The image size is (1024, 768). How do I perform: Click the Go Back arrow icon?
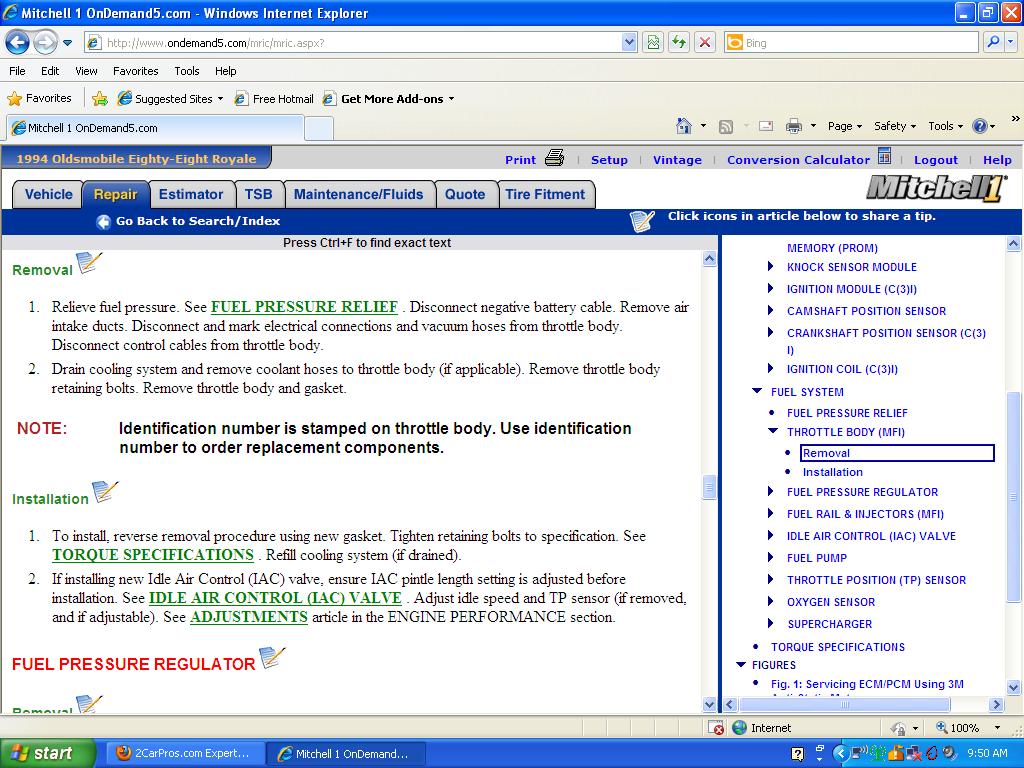[x=103, y=221]
